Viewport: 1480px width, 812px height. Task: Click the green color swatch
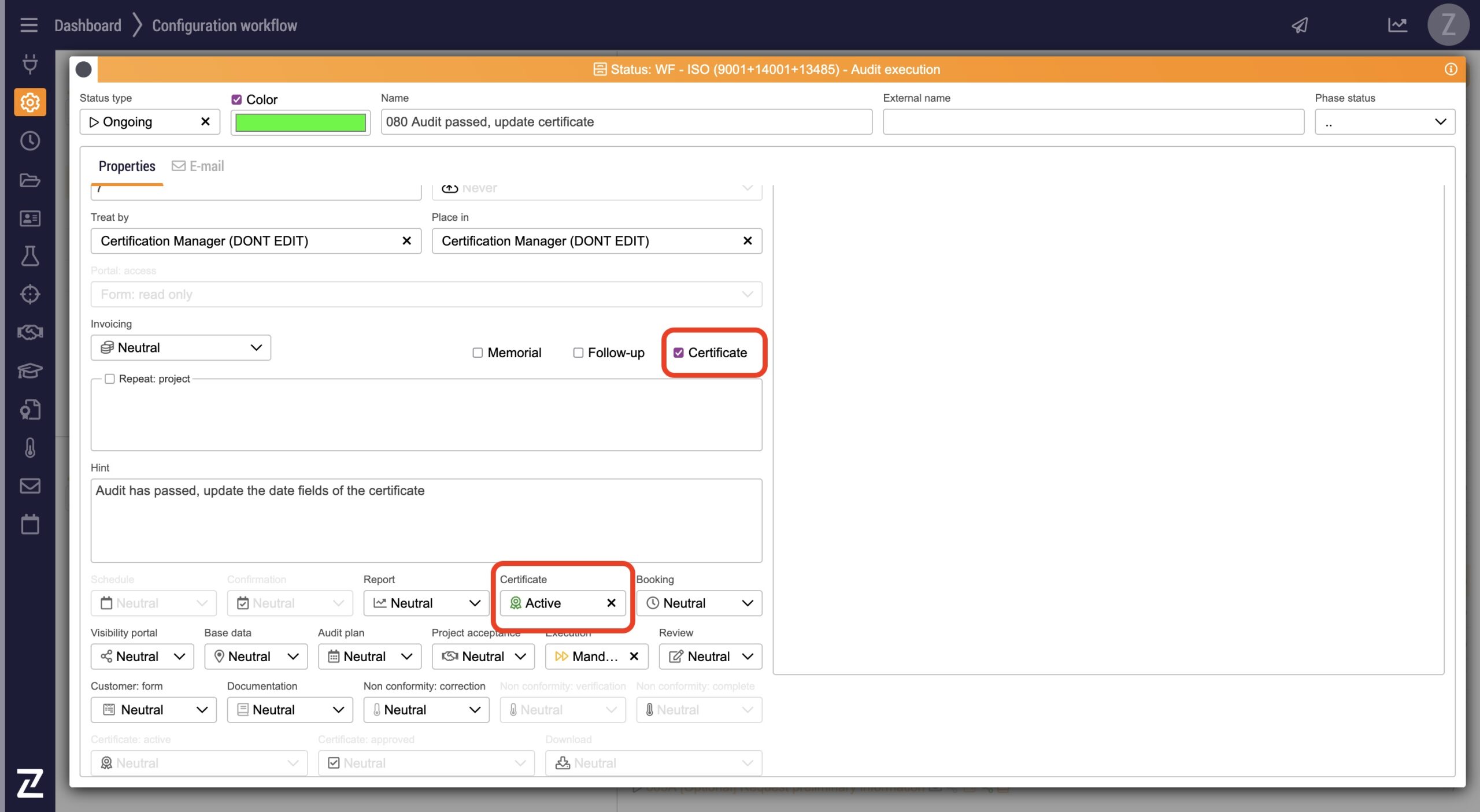pos(300,123)
